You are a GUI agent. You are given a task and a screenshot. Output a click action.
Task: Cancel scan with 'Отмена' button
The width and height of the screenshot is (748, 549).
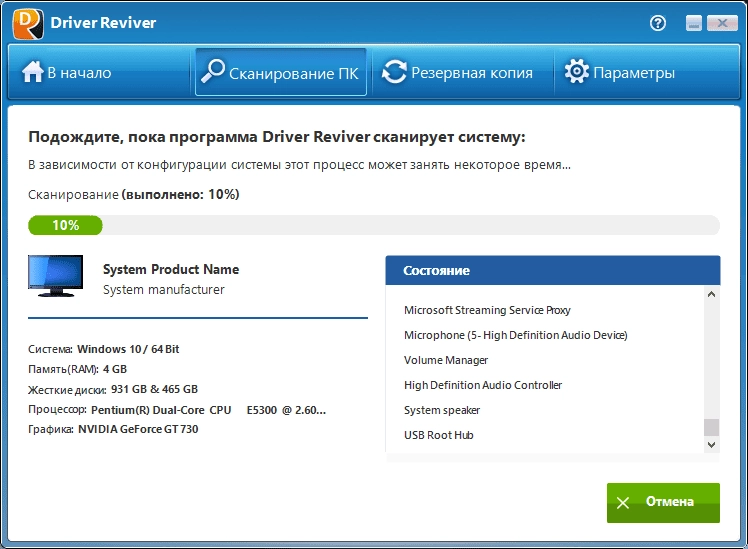point(663,503)
